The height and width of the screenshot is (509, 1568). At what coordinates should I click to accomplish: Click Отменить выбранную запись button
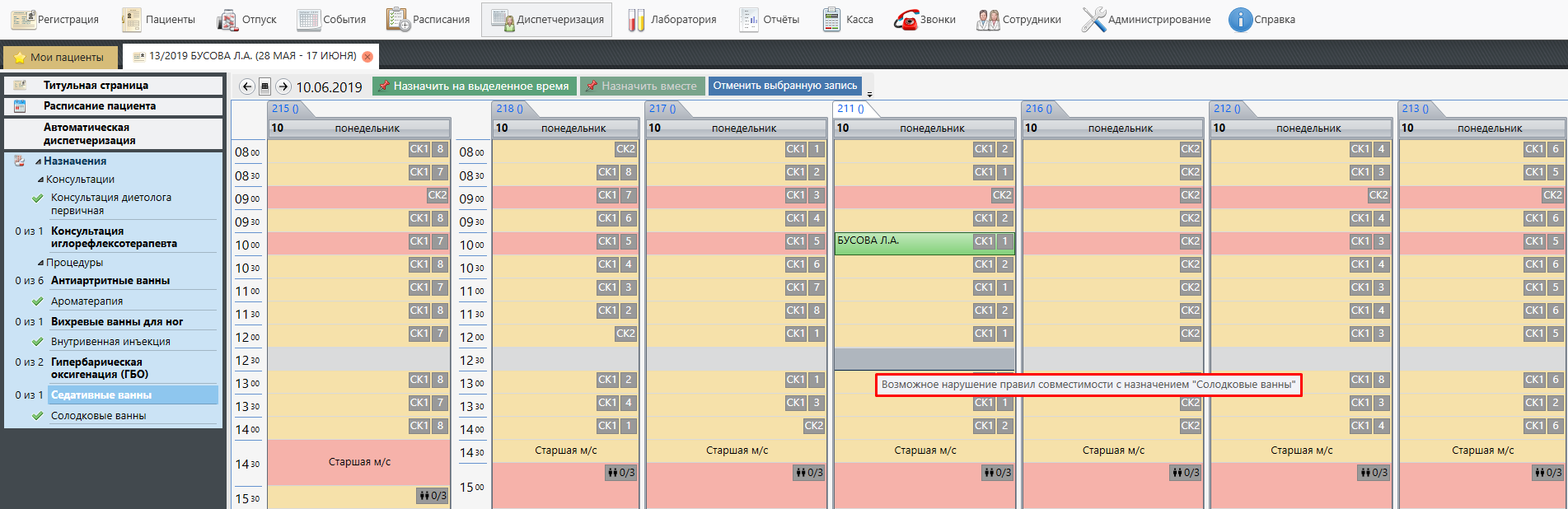pyautogui.click(x=784, y=86)
